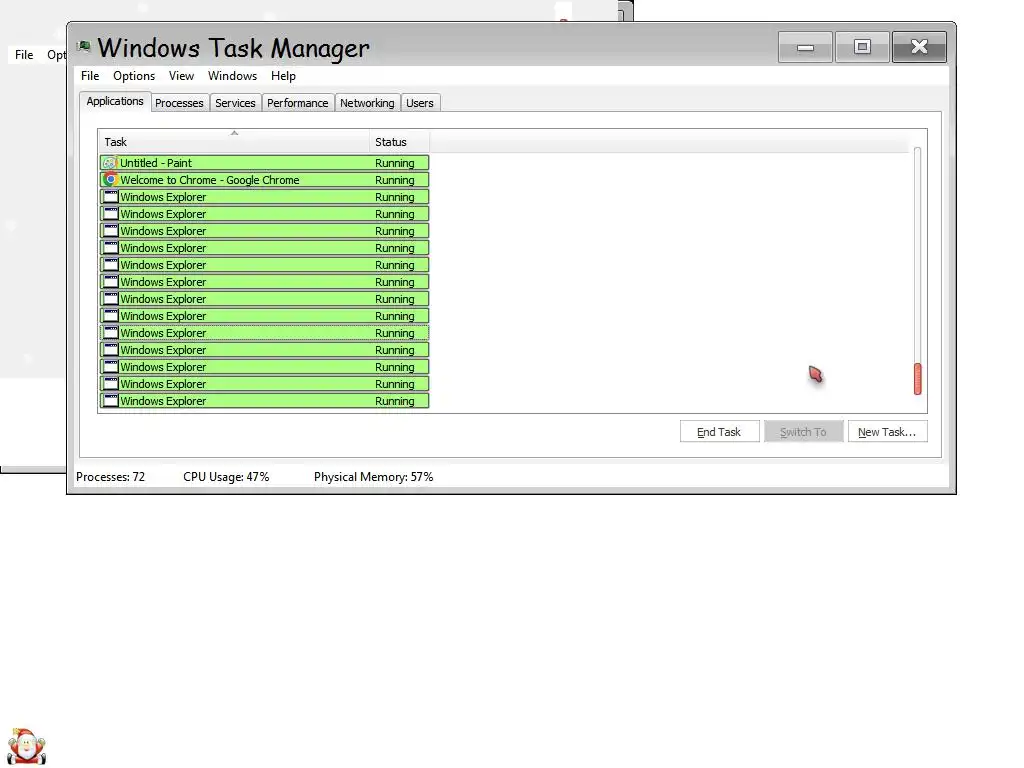Image resolution: width=1024 pixels, height=768 pixels.
Task: Click the Santa Claus icon on the desktop
Action: coord(26,746)
